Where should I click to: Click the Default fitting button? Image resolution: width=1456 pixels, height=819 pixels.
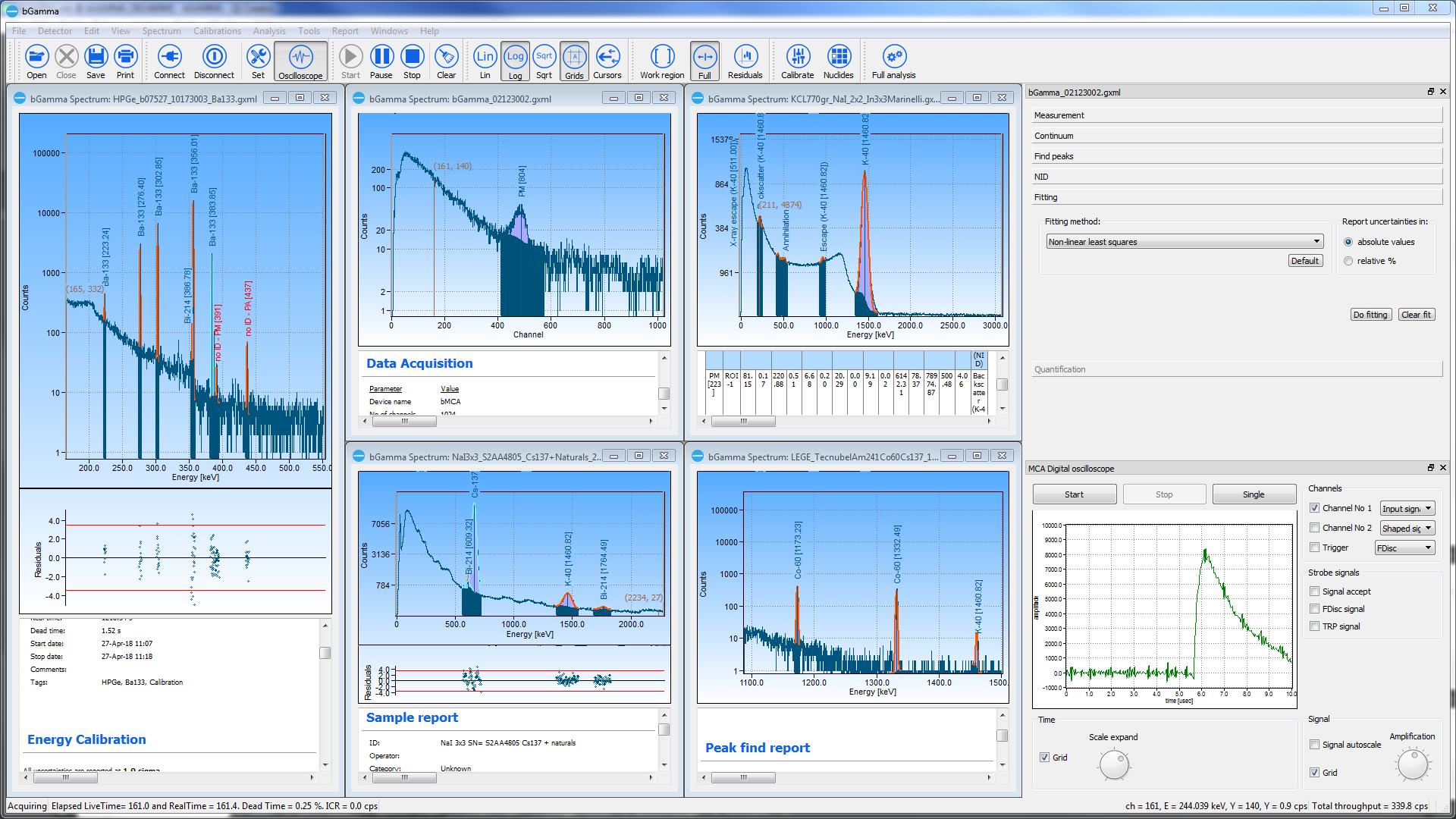tap(1305, 261)
